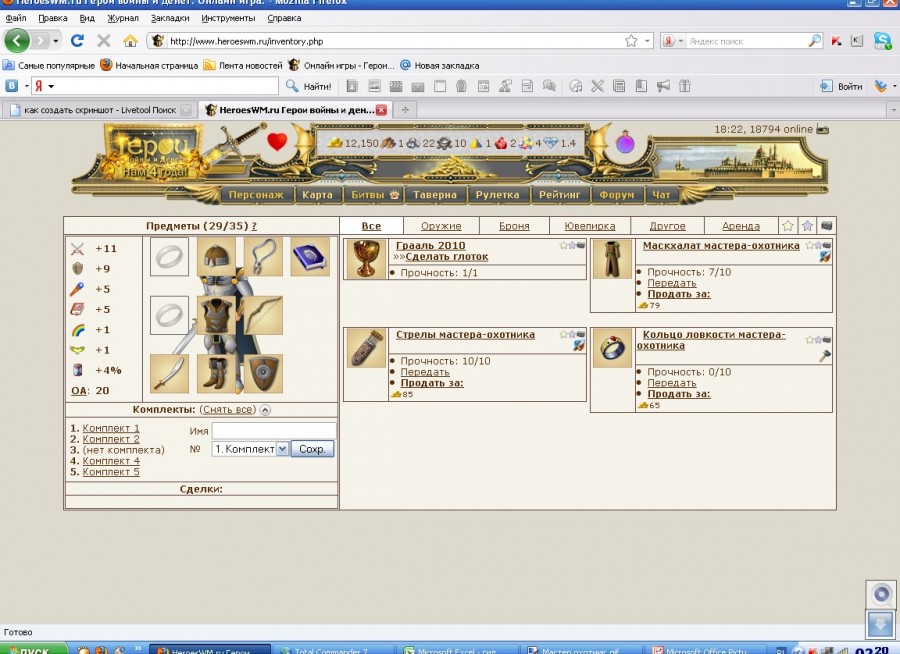Toggle the filled star filter beside Аренда
The image size is (900, 654).
tap(807, 226)
